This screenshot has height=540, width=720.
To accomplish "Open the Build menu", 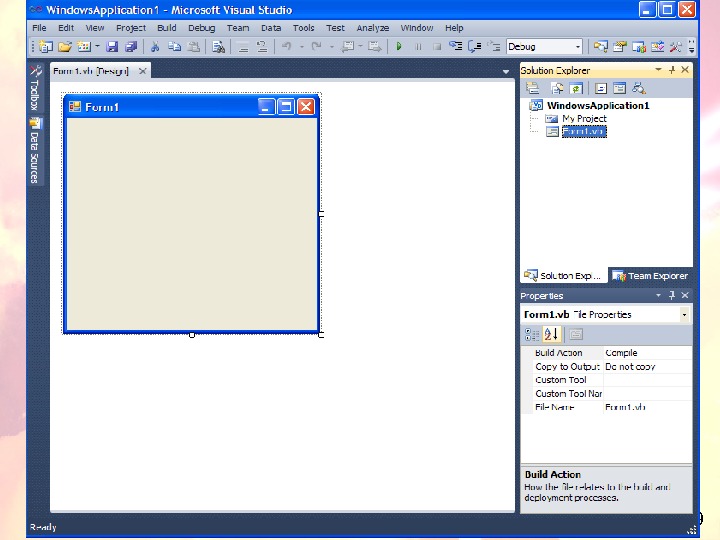I will coord(167,28).
